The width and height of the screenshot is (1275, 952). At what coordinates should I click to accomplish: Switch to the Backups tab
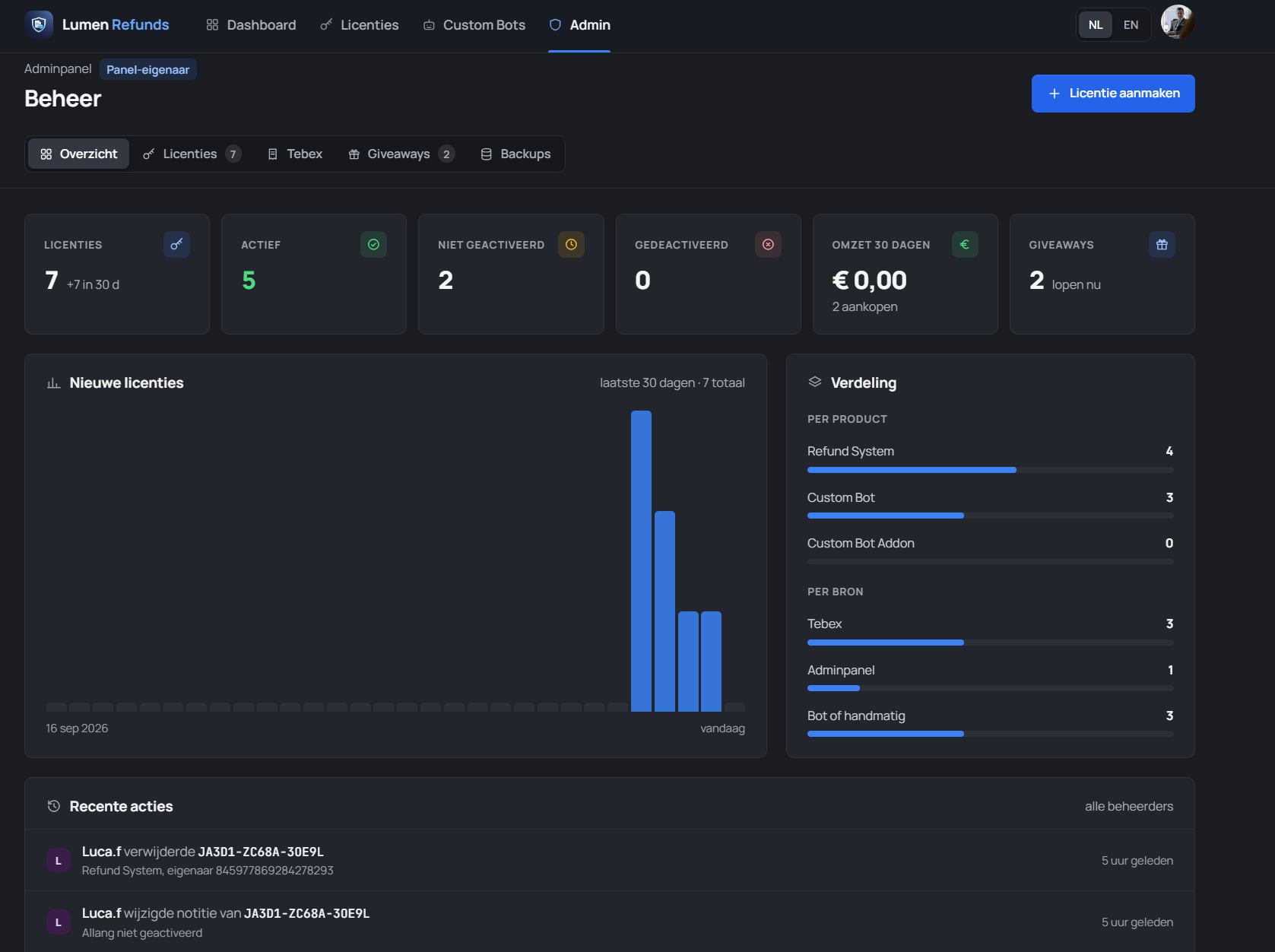515,154
